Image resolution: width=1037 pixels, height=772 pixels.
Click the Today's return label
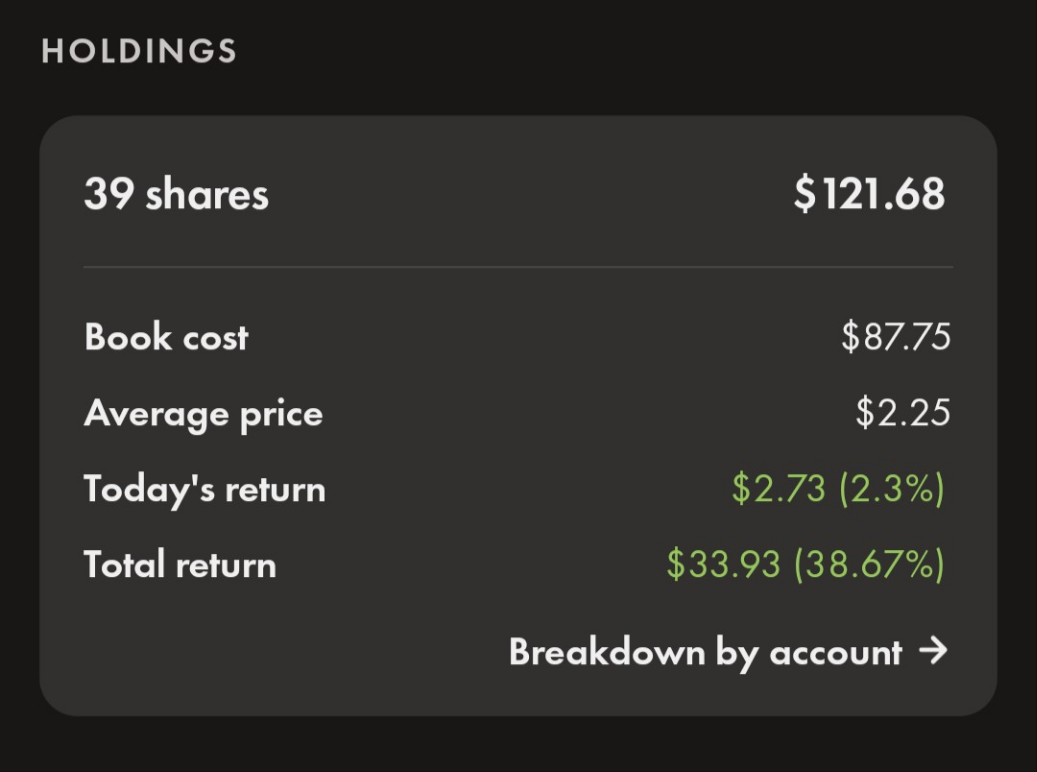click(204, 489)
